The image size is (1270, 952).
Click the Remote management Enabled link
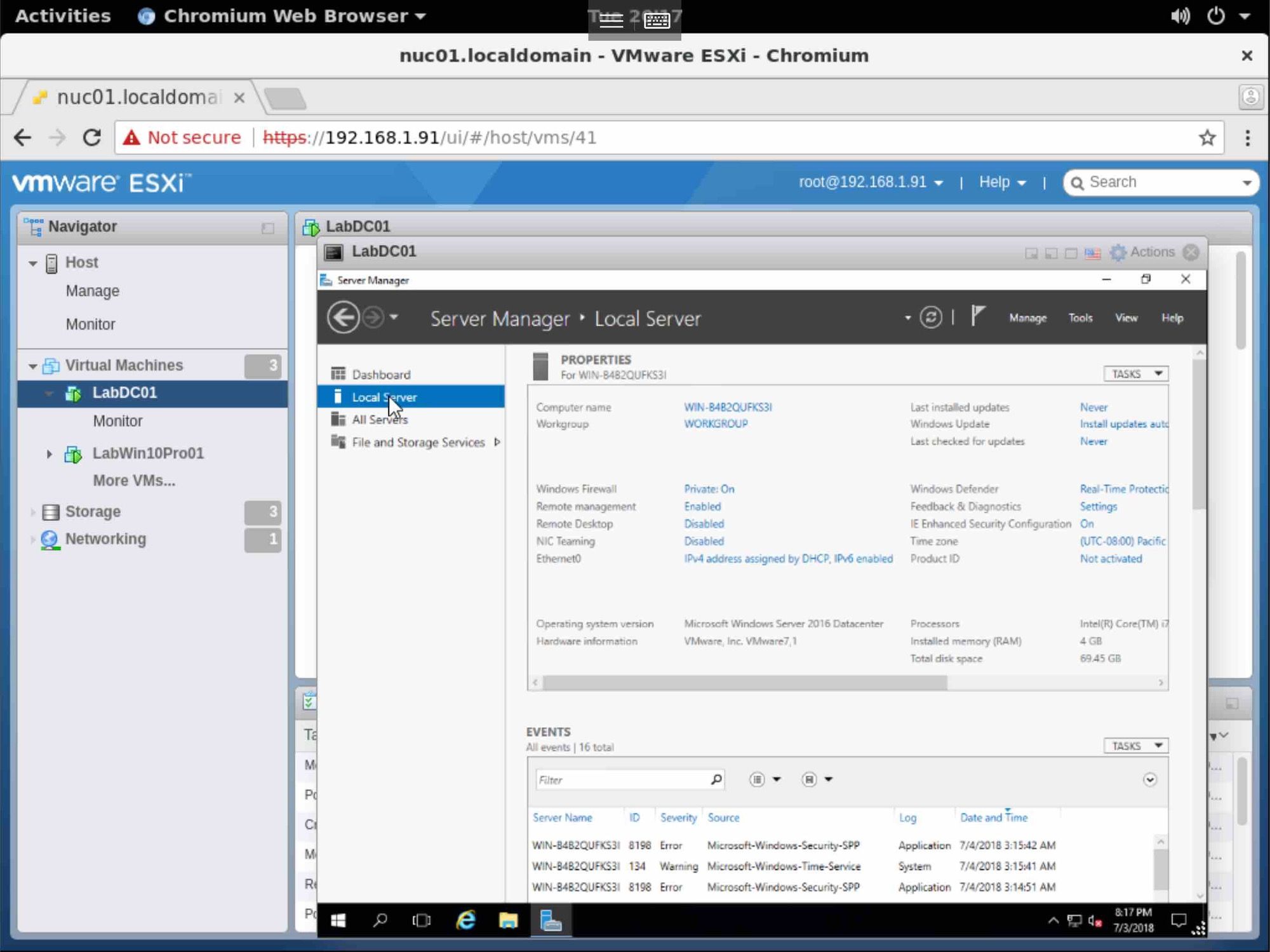702,507
